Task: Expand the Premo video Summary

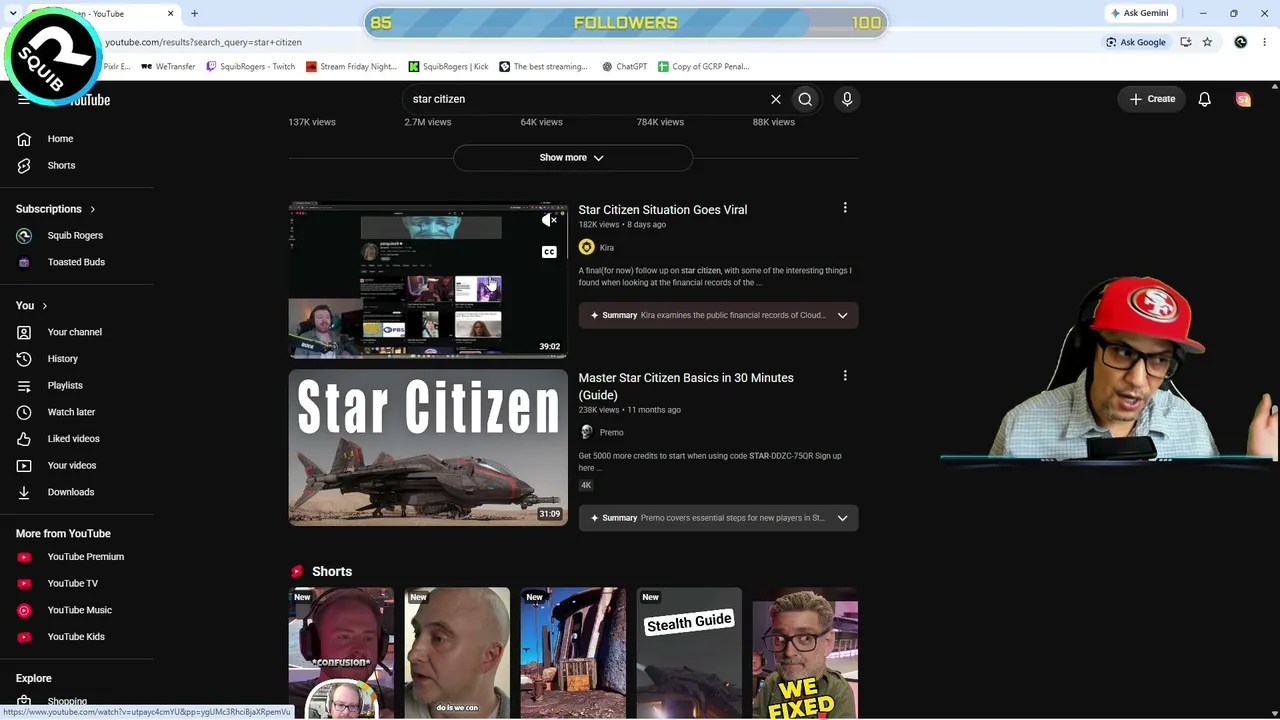Action: [x=718, y=518]
